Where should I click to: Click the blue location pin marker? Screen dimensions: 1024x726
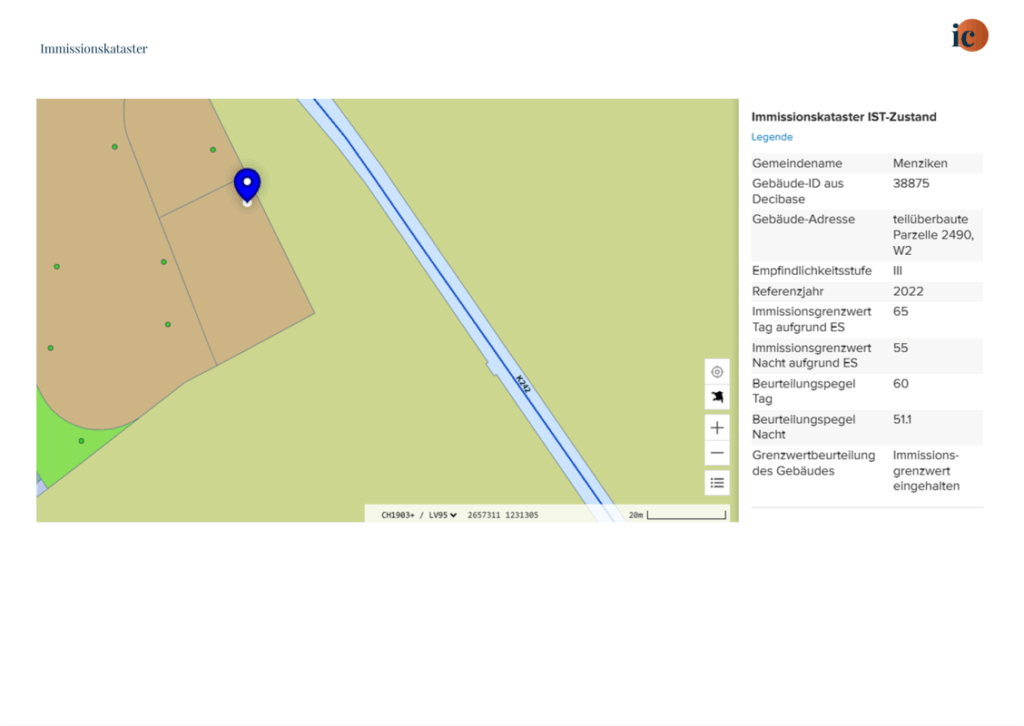pyautogui.click(x=247, y=185)
